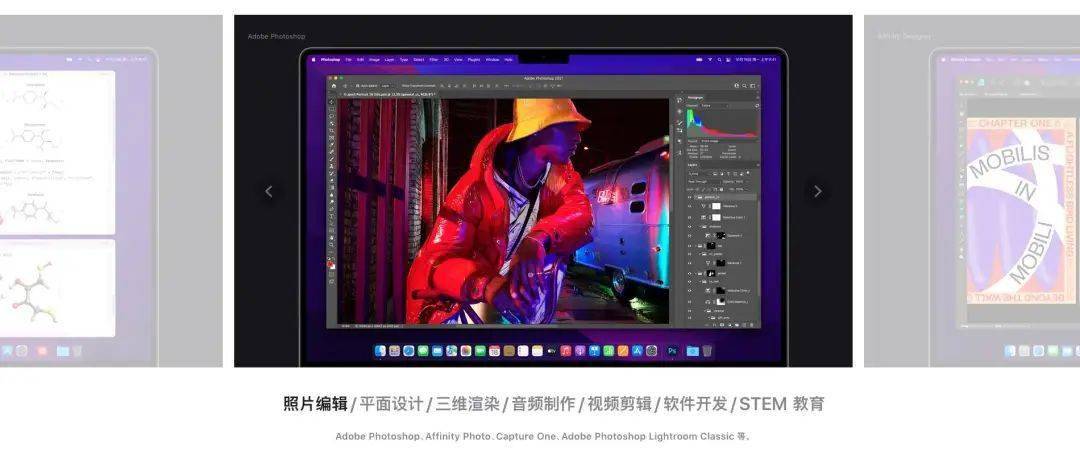Open the workspace switcher icon in Photoshop

pos(753,85)
